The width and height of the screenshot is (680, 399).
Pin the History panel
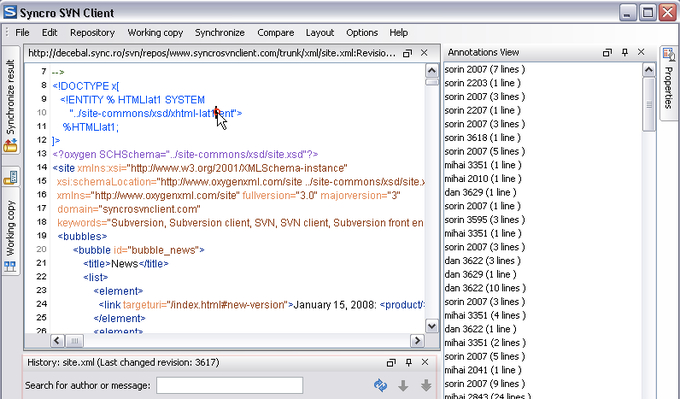pos(408,363)
